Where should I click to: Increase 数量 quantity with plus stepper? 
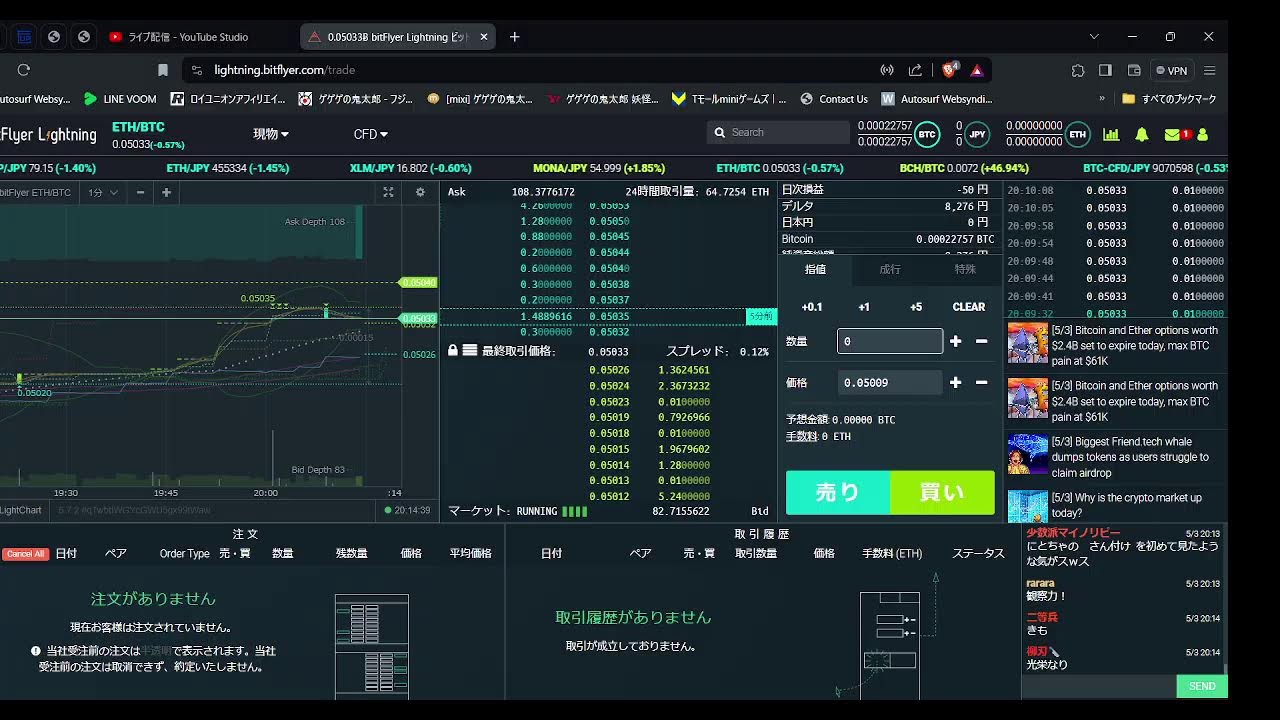point(955,341)
